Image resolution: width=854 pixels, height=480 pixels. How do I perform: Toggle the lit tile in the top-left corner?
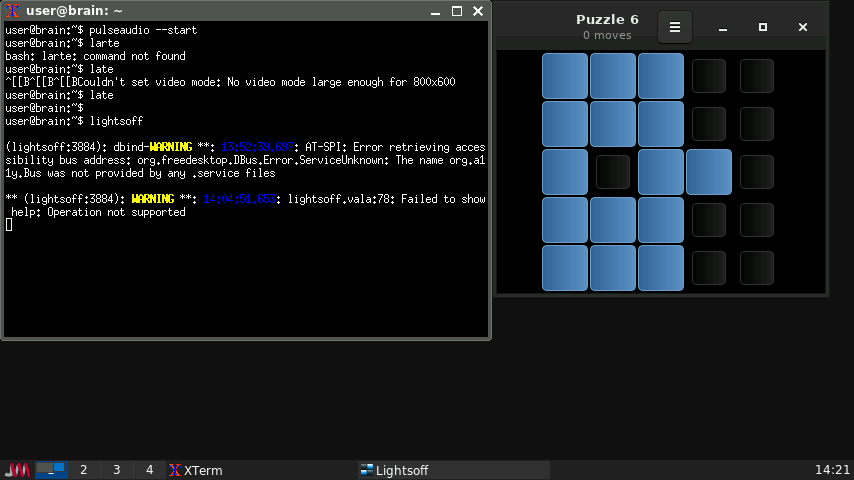coord(565,76)
